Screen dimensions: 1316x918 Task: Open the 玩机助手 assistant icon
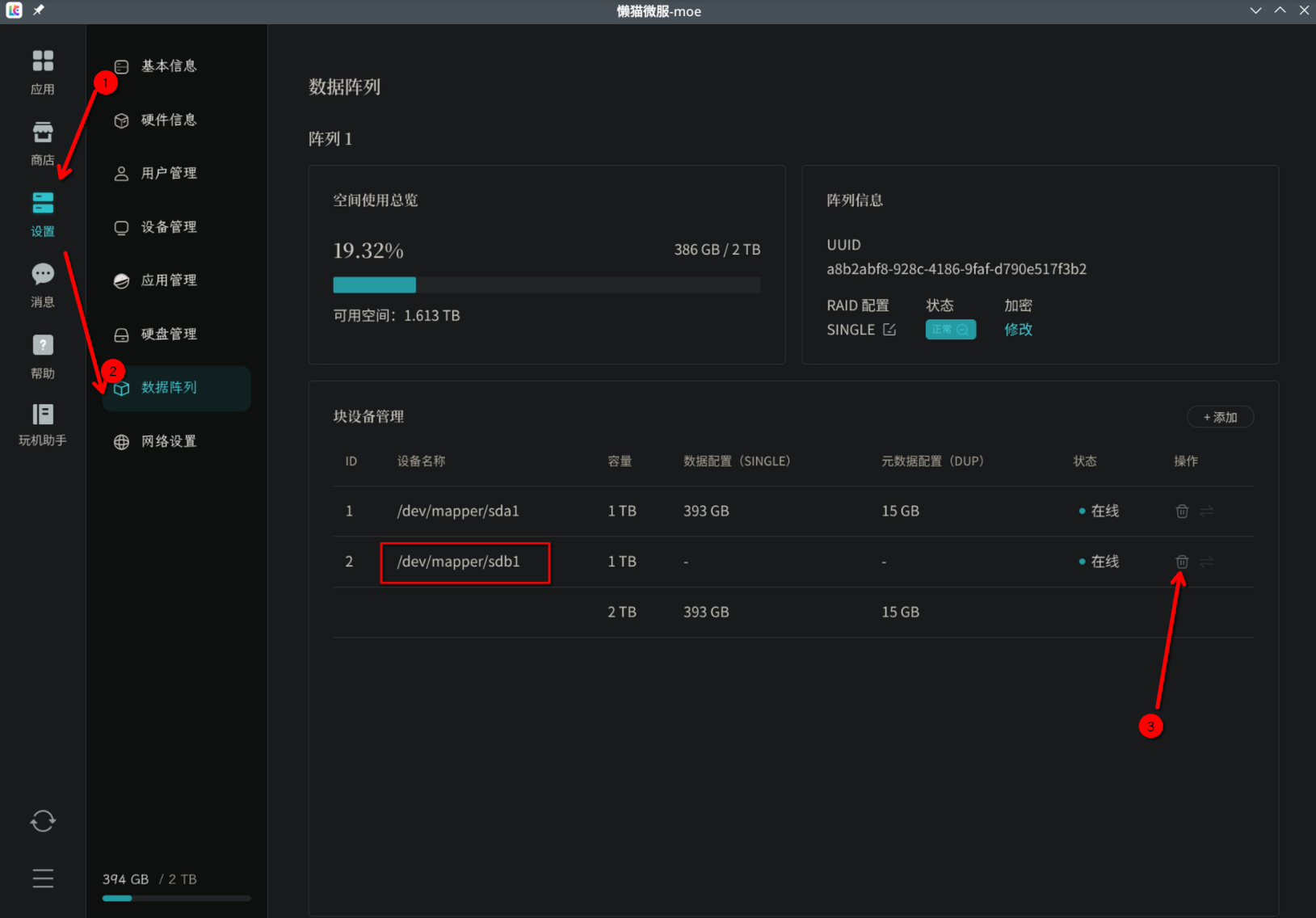tap(43, 425)
